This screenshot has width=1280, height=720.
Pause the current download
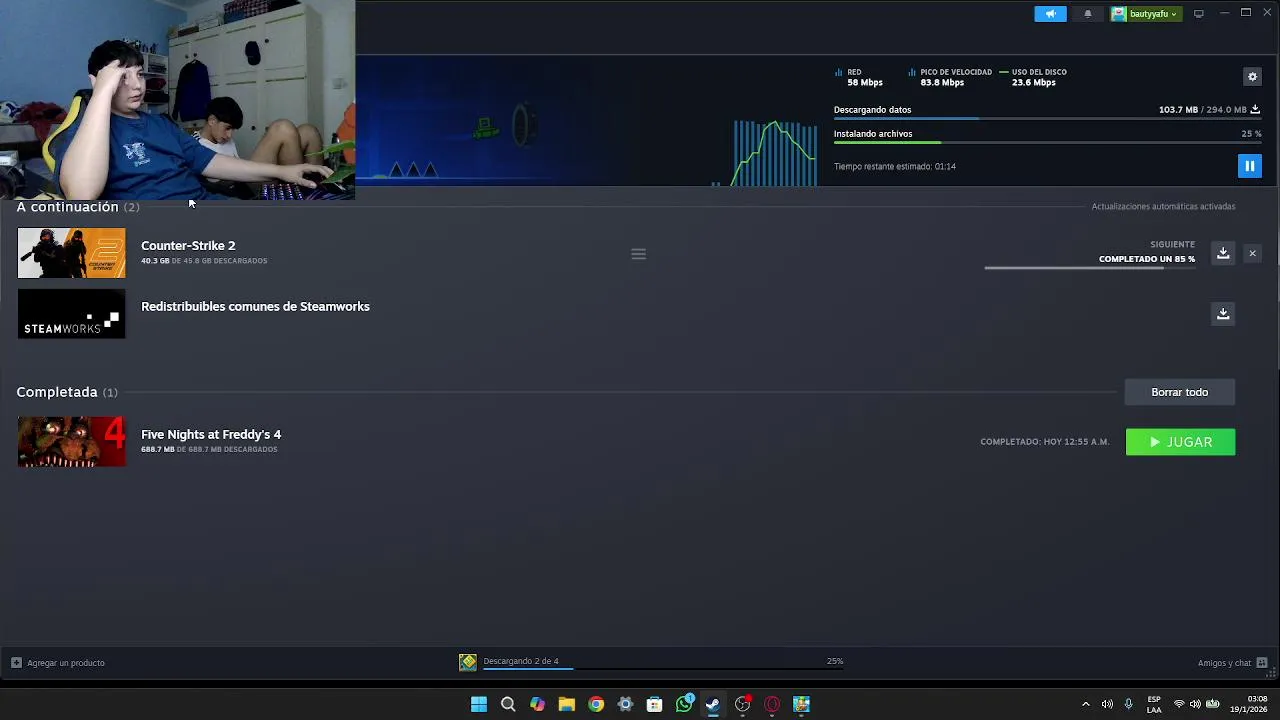click(x=1250, y=166)
